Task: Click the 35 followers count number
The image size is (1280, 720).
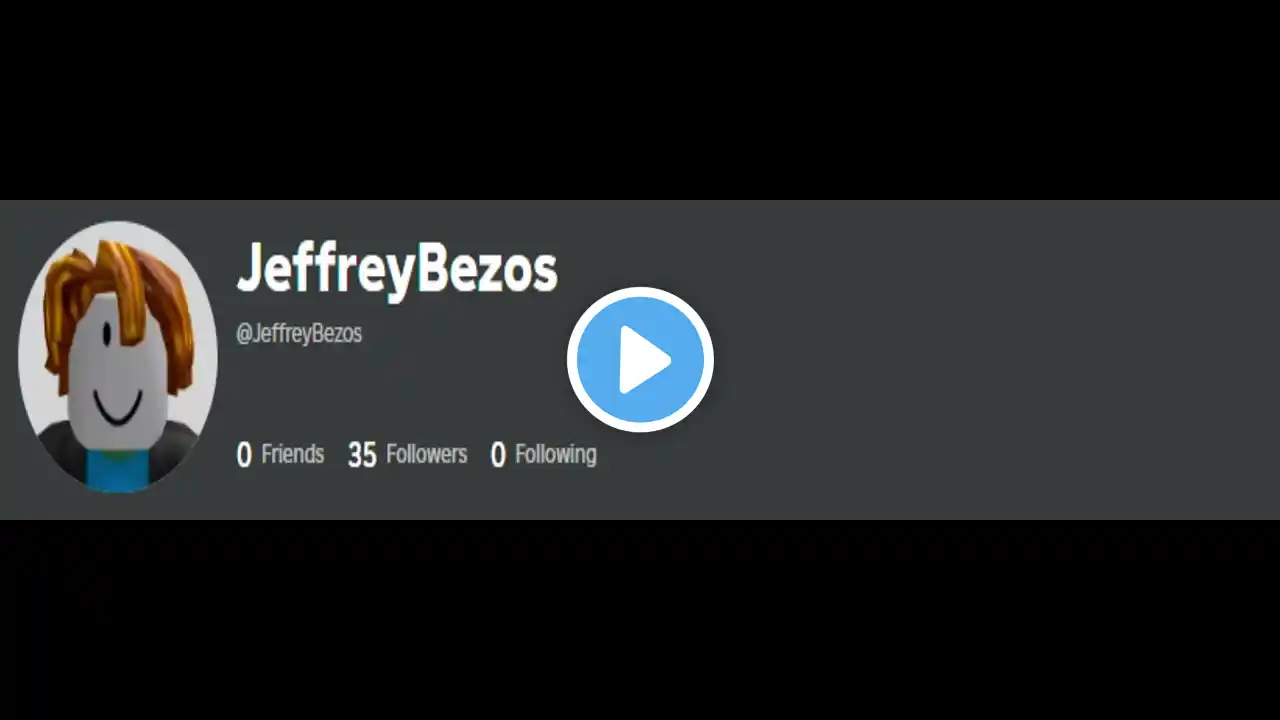Action: pyautogui.click(x=362, y=455)
